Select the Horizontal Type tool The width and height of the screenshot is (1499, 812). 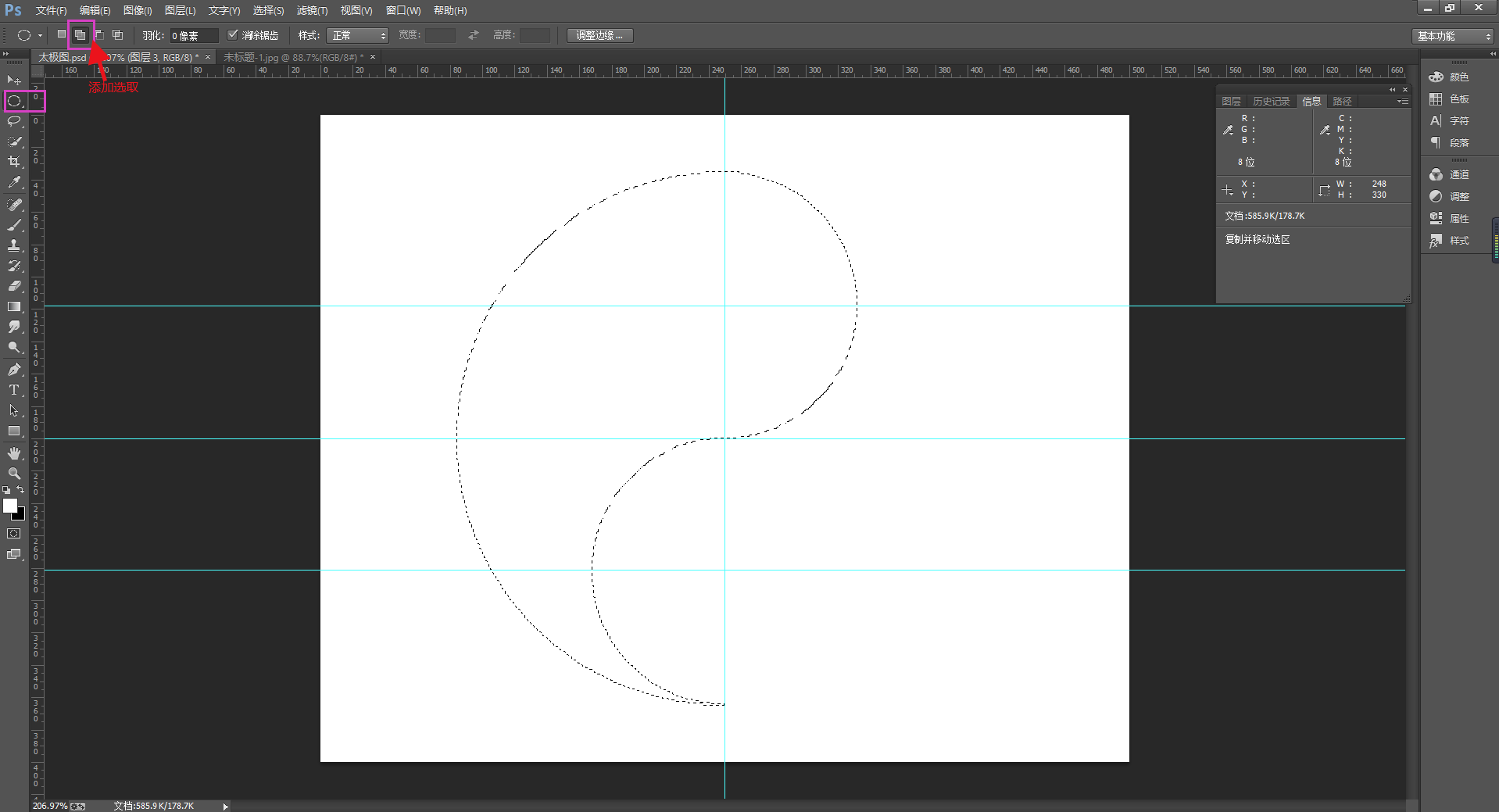[x=14, y=390]
